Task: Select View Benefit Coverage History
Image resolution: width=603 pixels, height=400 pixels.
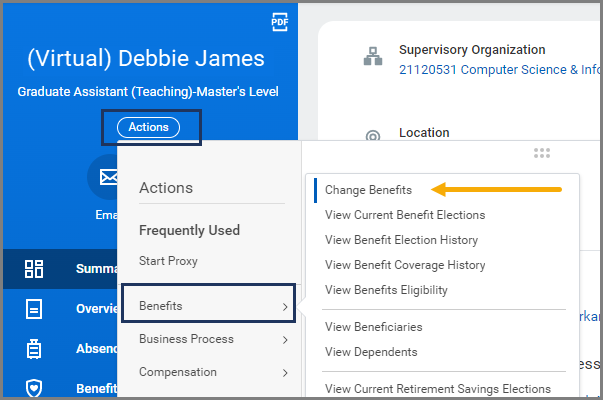Action: [405, 265]
